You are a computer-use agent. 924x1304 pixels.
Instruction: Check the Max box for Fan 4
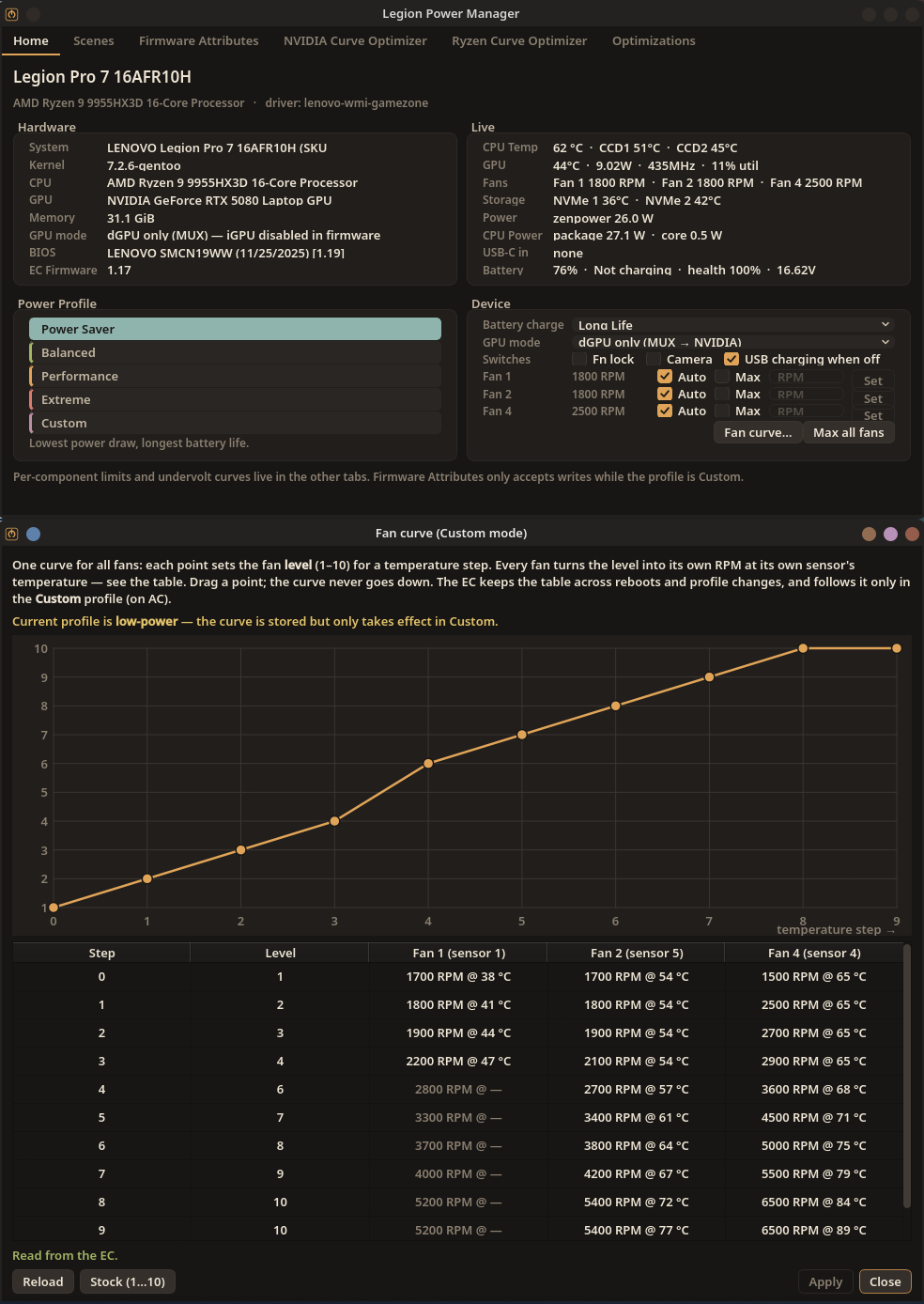(x=722, y=411)
